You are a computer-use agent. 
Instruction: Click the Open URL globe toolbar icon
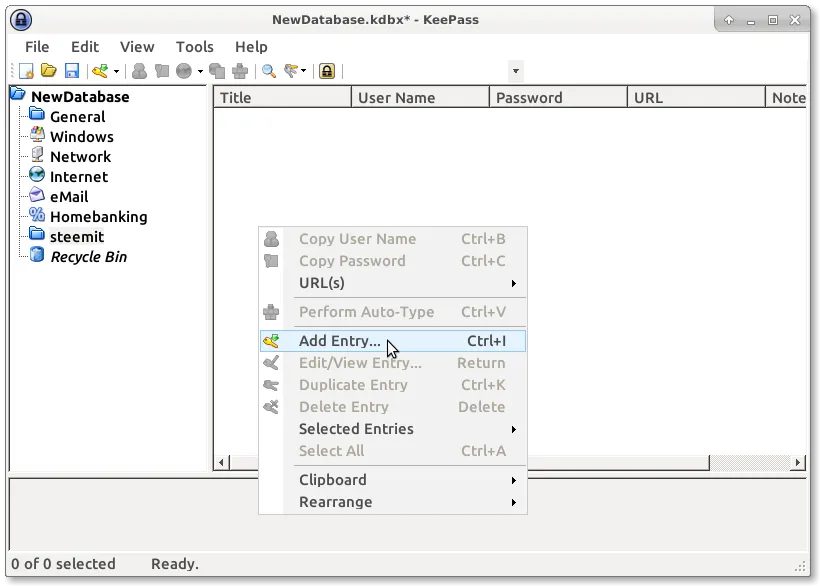click(184, 71)
